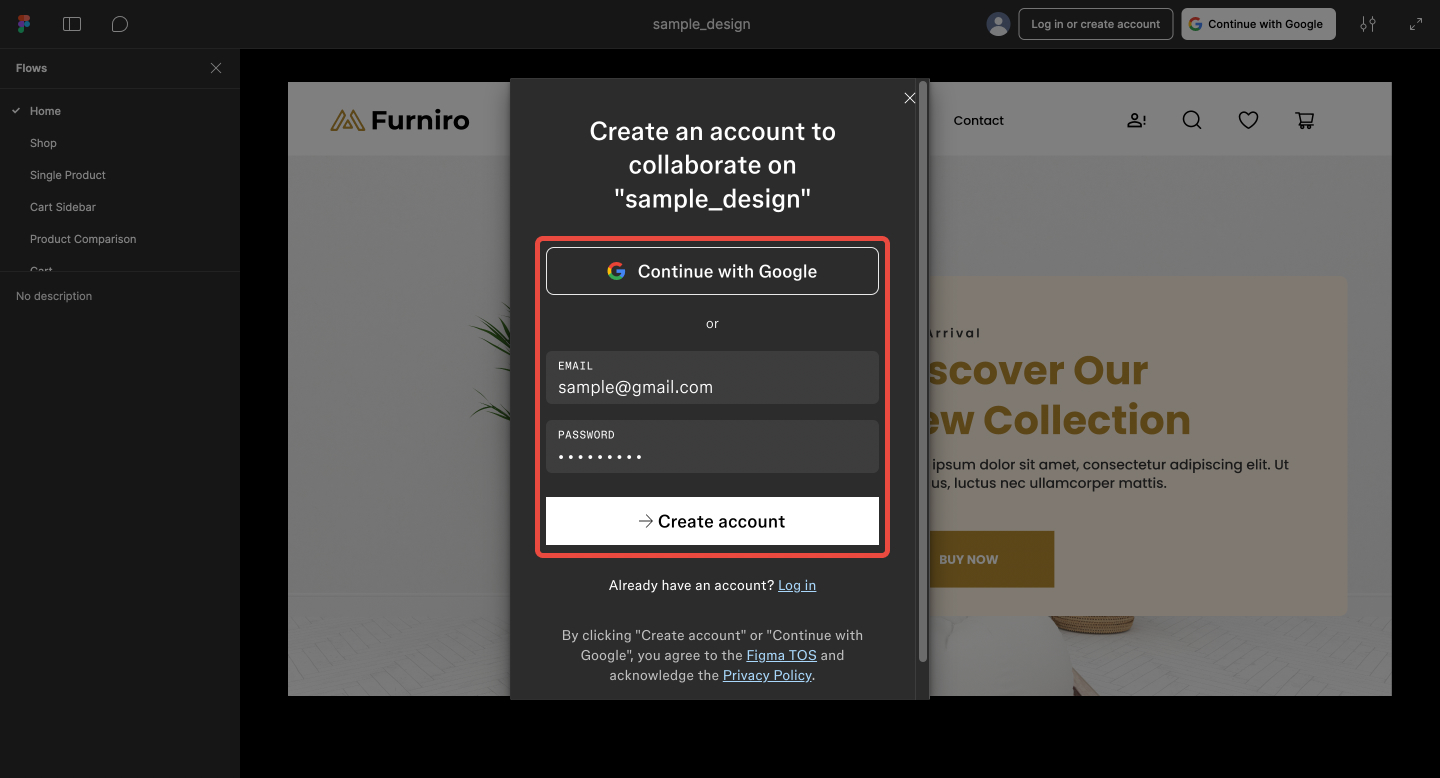This screenshot has height=778, width=1440.
Task: Click the Log in link
Action: point(797,585)
